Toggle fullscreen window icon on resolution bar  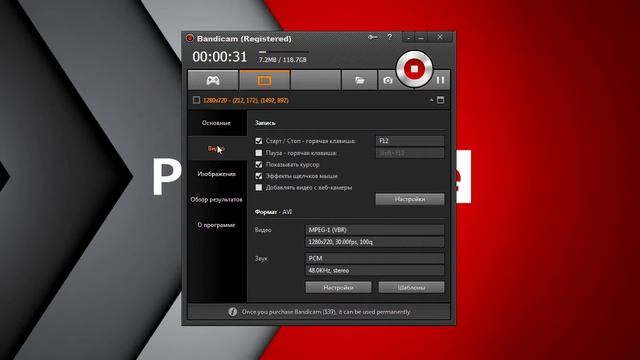[x=440, y=100]
